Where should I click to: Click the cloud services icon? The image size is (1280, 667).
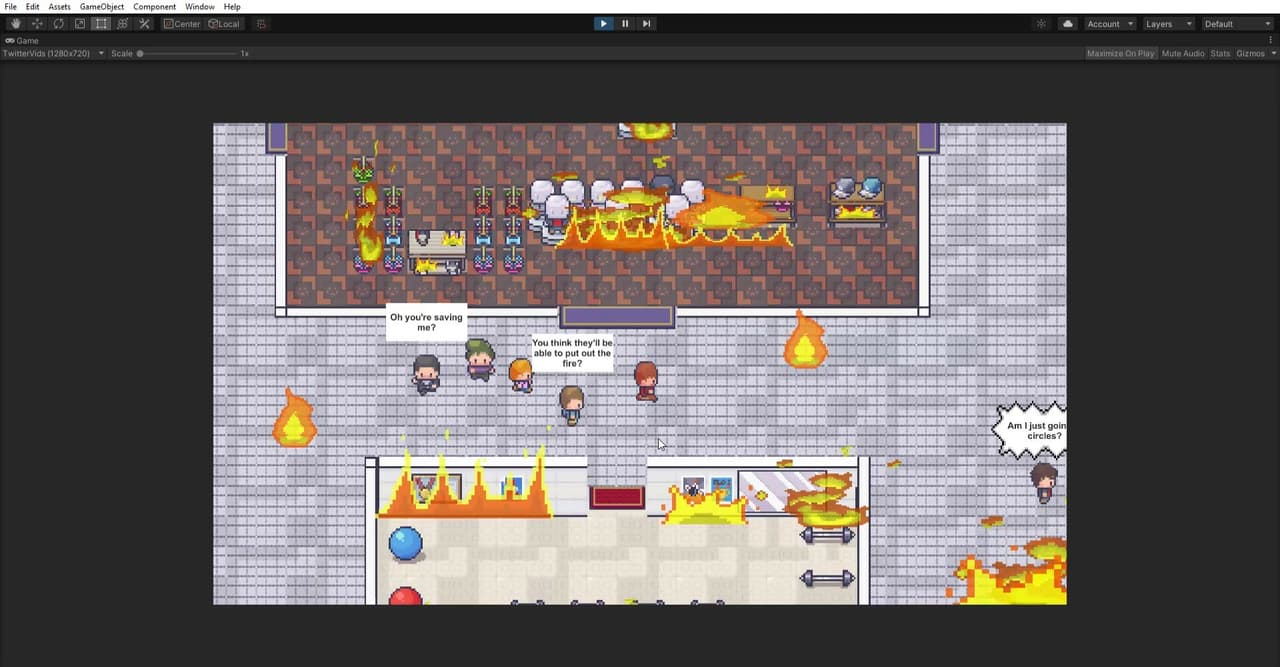pos(1067,23)
